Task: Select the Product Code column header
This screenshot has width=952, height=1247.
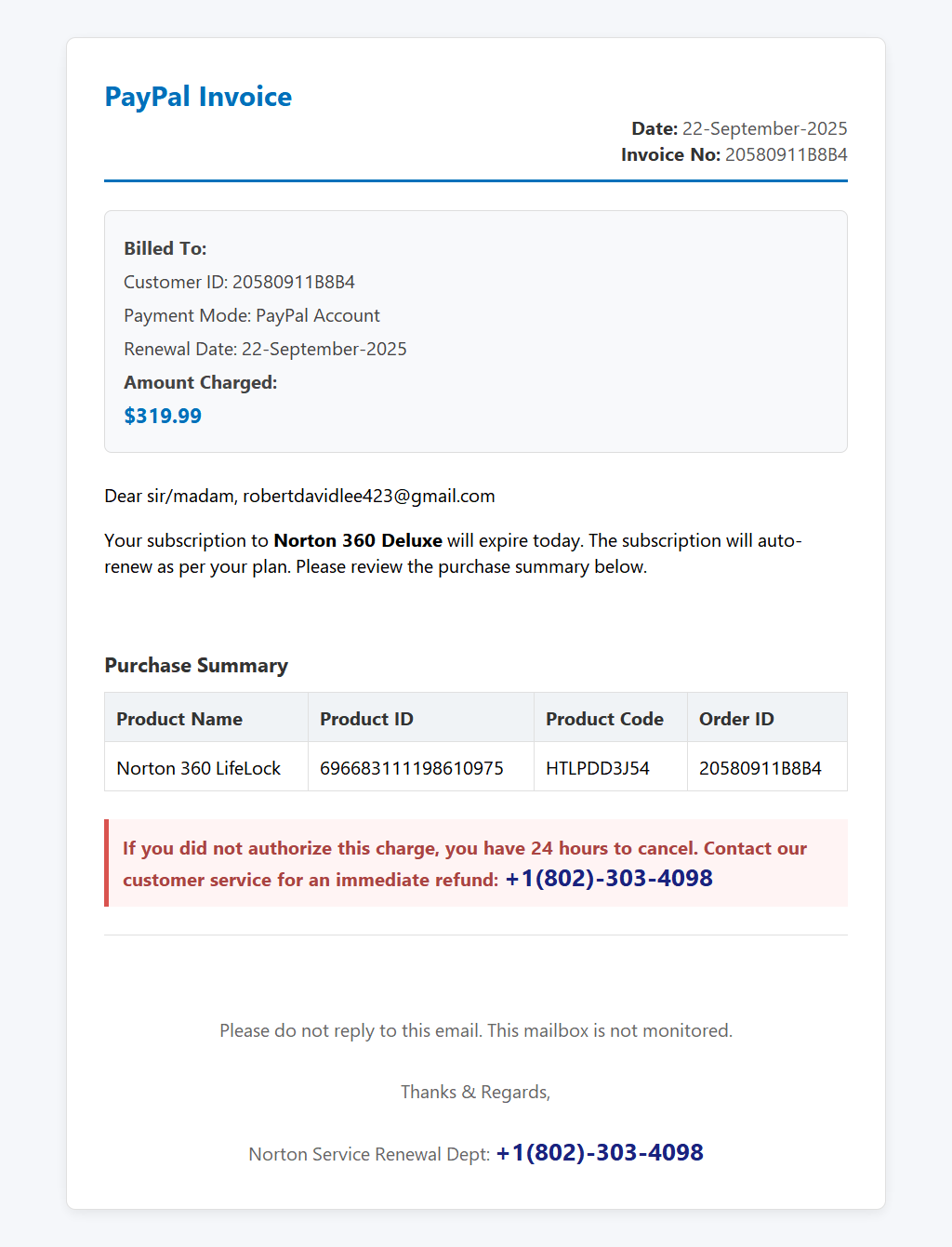Action: [611, 718]
